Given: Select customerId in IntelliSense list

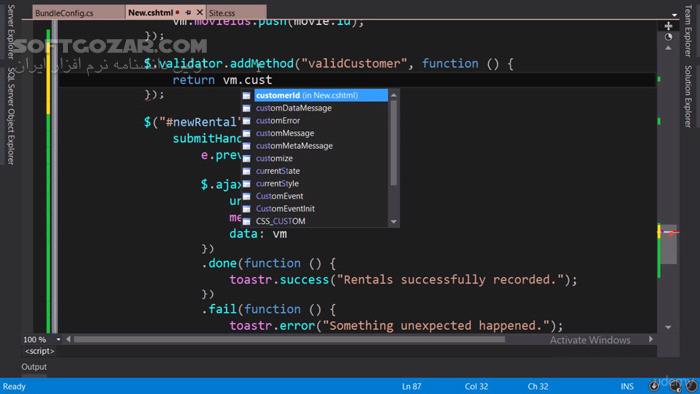Looking at the screenshot, I should coord(321,95).
